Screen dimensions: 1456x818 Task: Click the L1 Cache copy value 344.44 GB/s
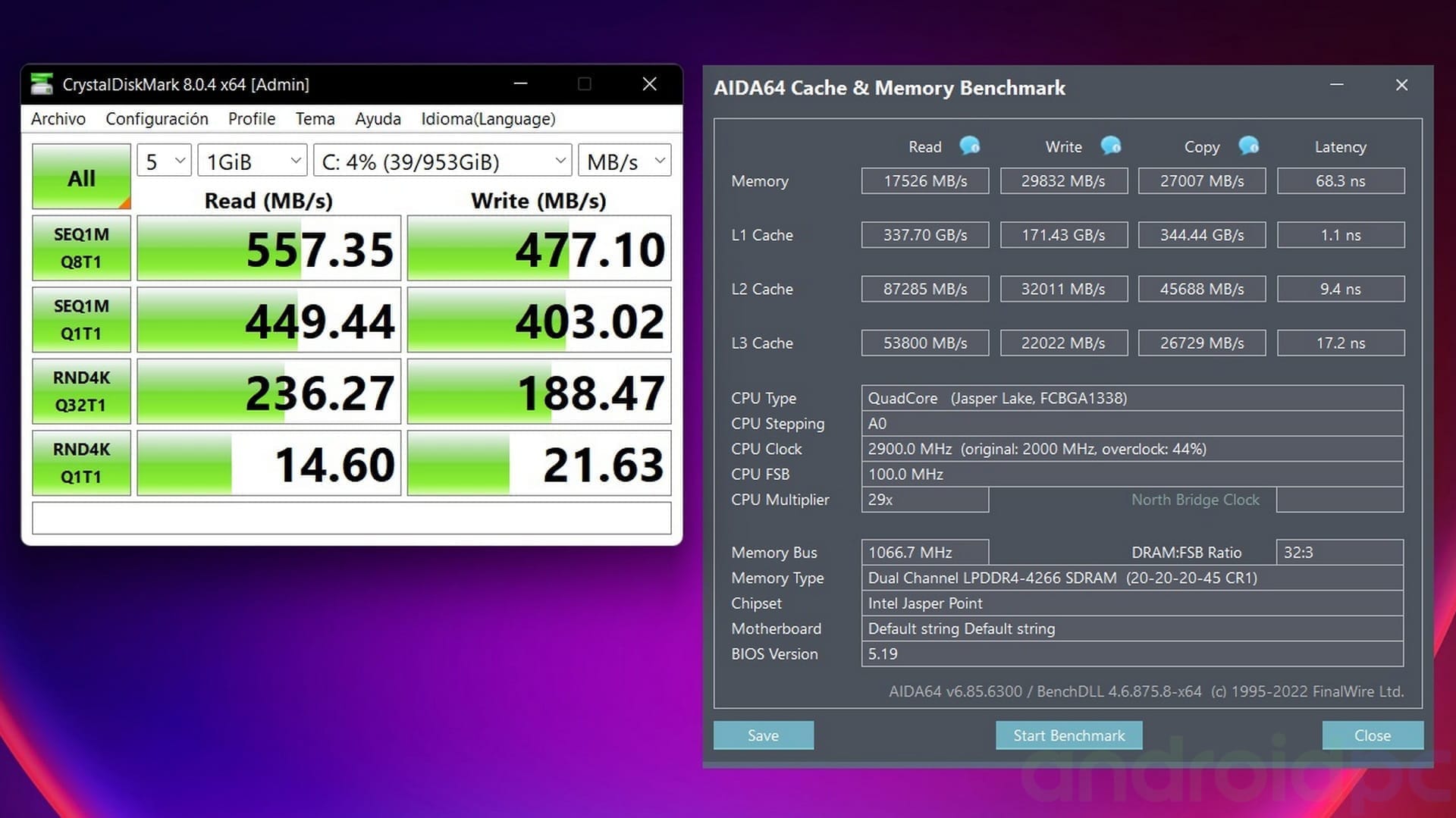pos(1202,235)
